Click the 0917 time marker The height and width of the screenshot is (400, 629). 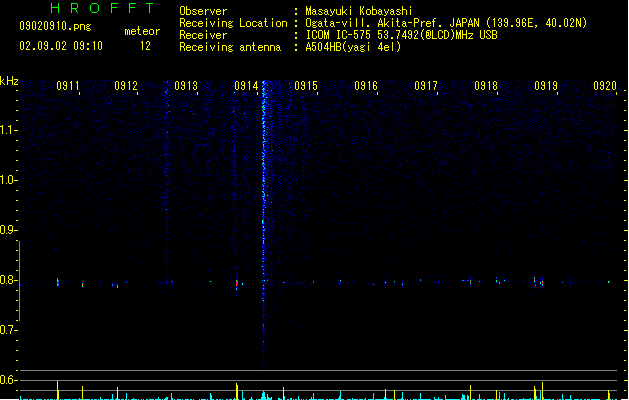(426, 86)
